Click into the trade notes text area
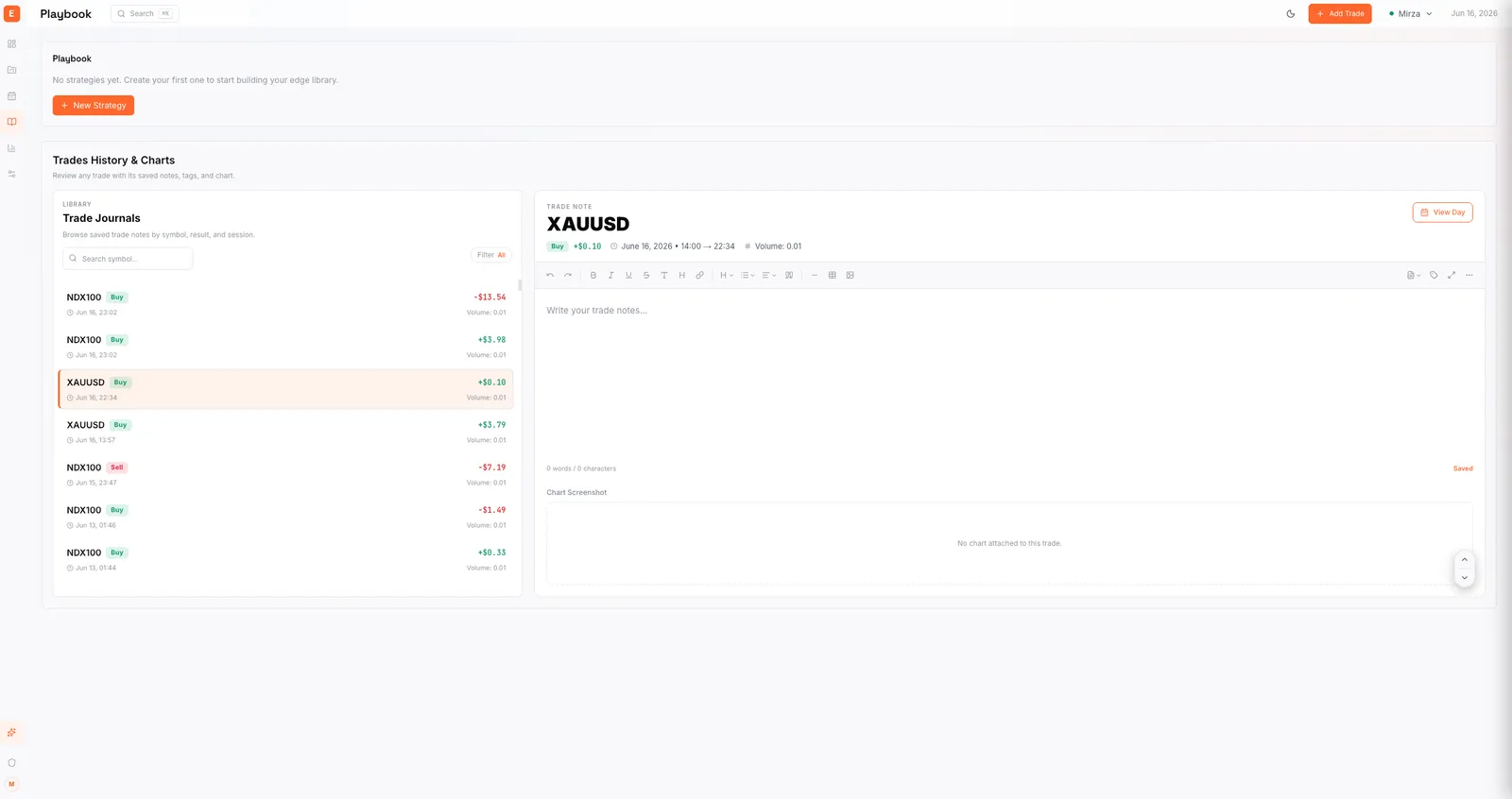Image resolution: width=1512 pixels, height=799 pixels. pos(1009,378)
